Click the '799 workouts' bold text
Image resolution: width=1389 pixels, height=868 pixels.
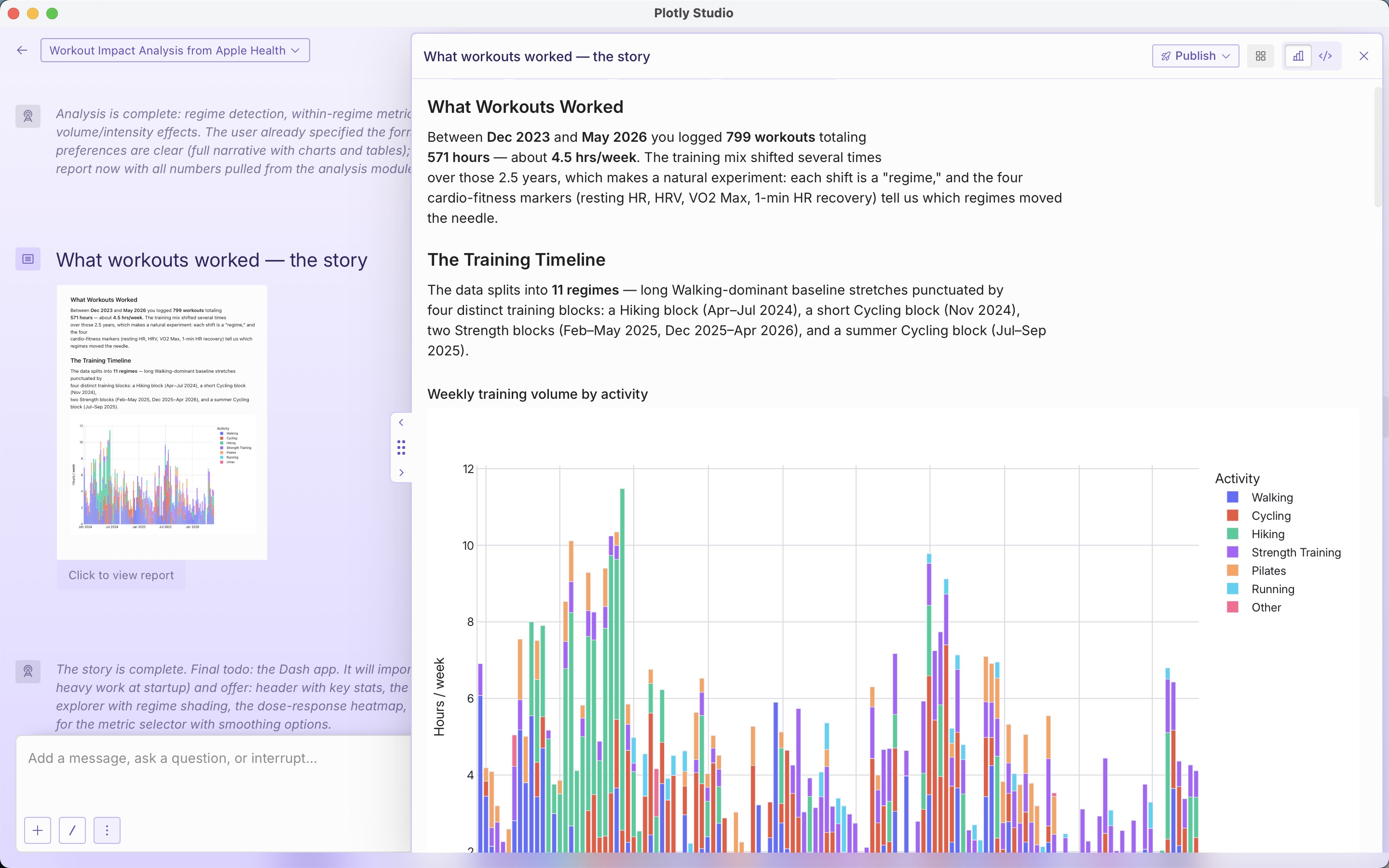tap(770, 137)
